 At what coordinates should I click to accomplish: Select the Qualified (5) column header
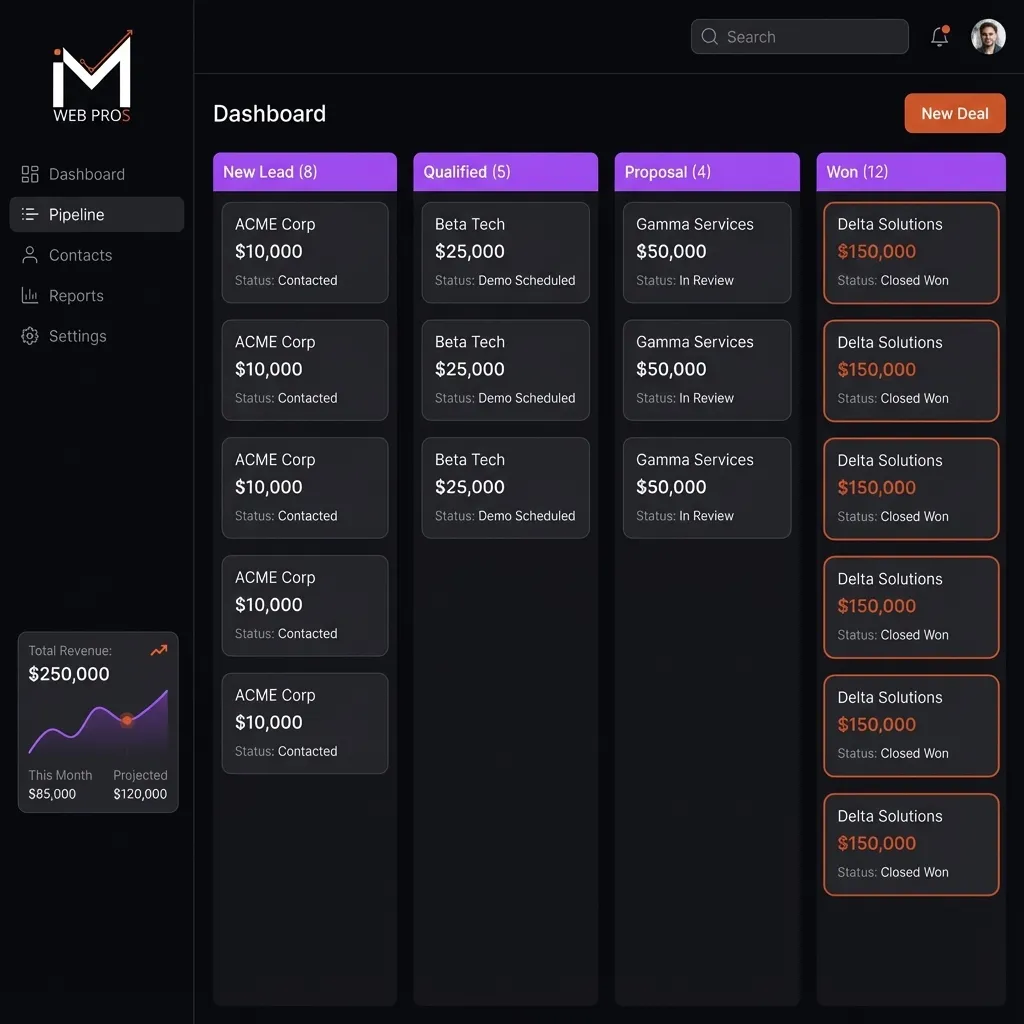coord(505,172)
